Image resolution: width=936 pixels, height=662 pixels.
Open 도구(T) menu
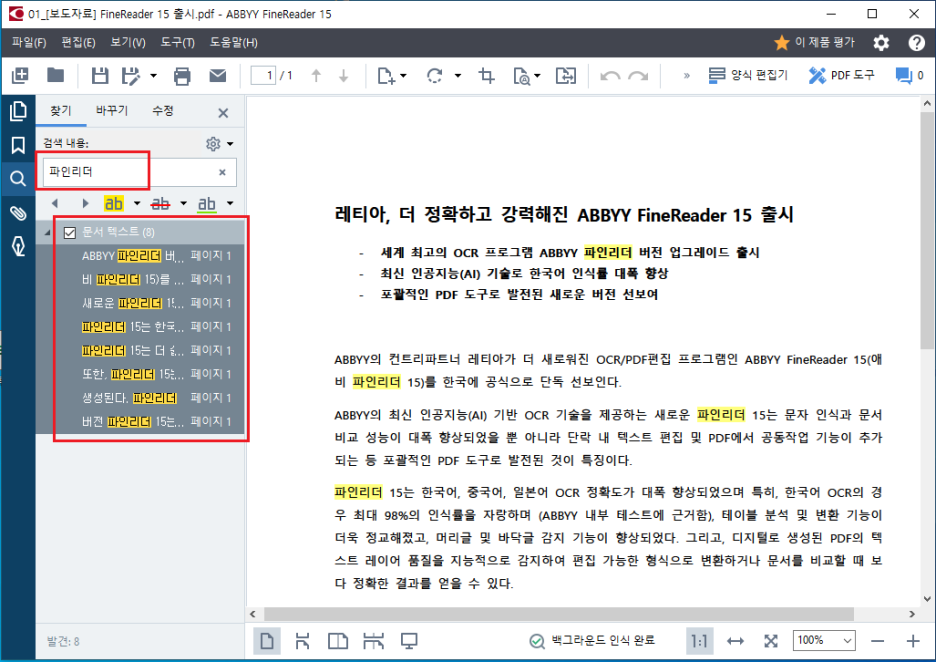coord(177,42)
